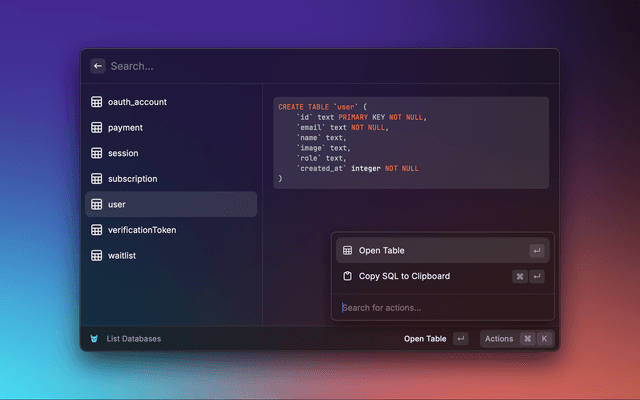The width and height of the screenshot is (640, 400).
Task: Focus the Search for actions field
Action: coord(440,307)
